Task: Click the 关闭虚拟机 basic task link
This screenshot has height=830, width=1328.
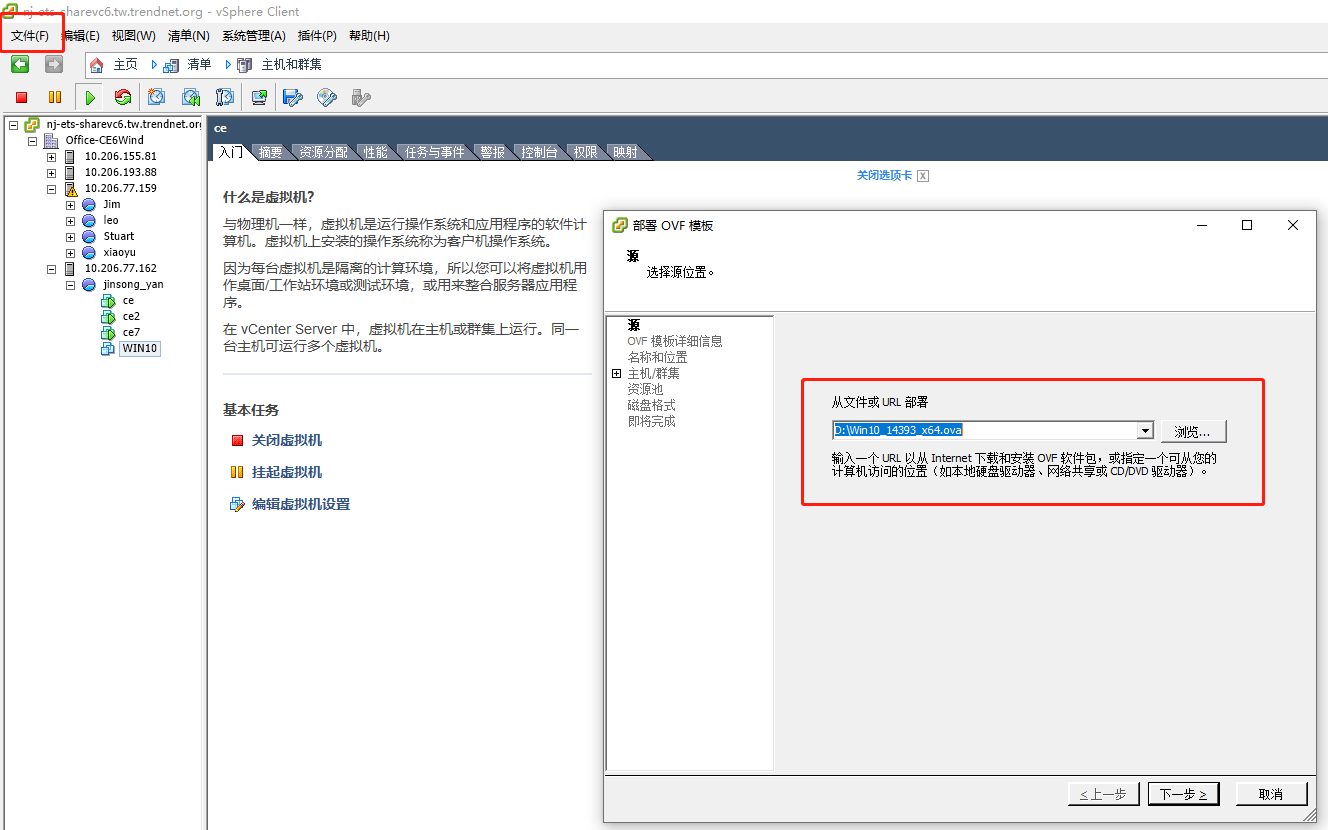Action: pyautogui.click(x=287, y=440)
